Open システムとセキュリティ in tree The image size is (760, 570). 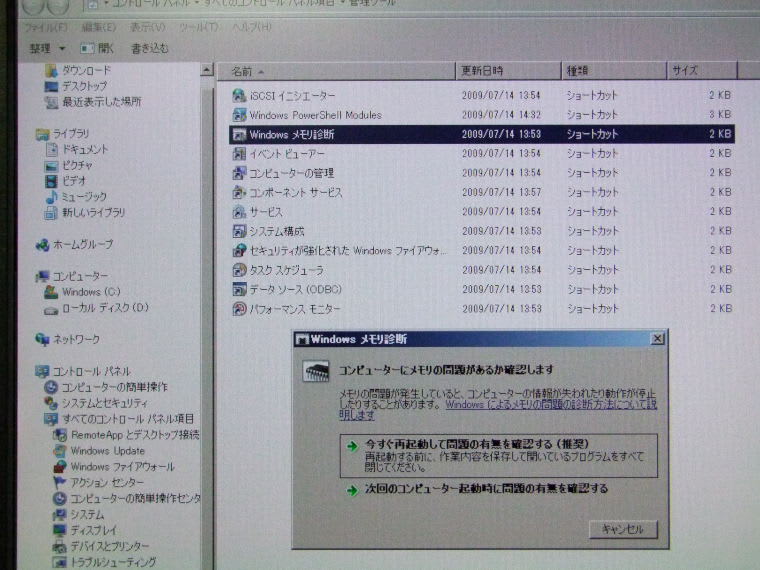96,403
